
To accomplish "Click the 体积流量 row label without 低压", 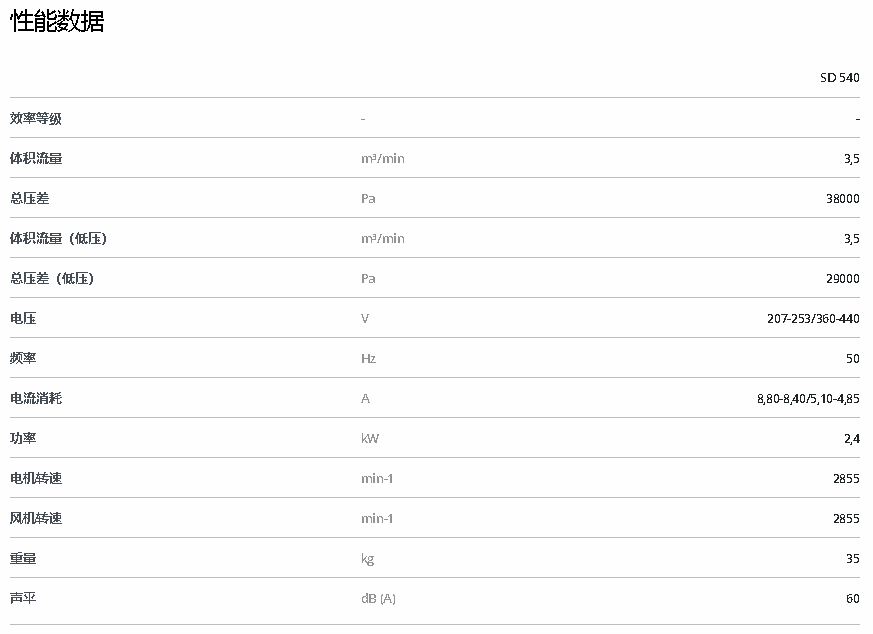I will pos(36,159).
